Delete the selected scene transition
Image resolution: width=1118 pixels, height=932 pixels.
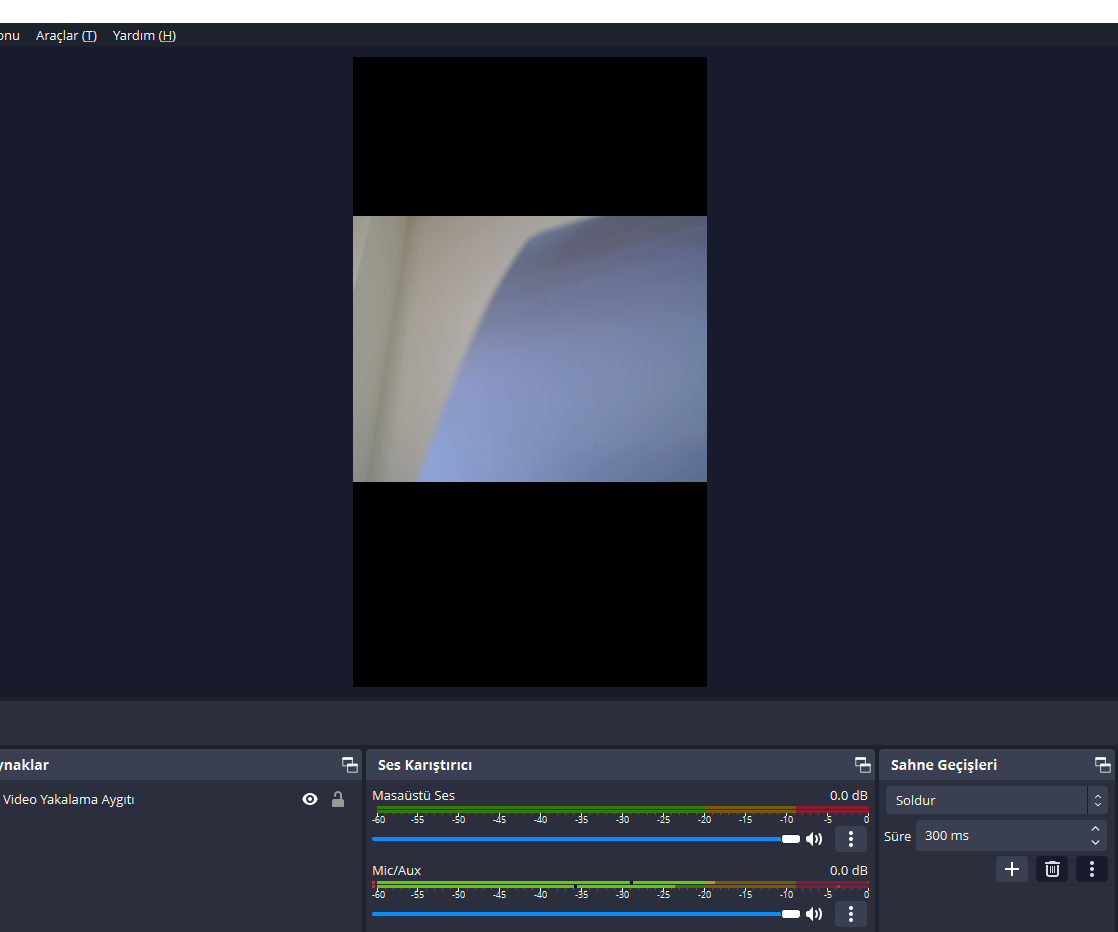(1052, 869)
